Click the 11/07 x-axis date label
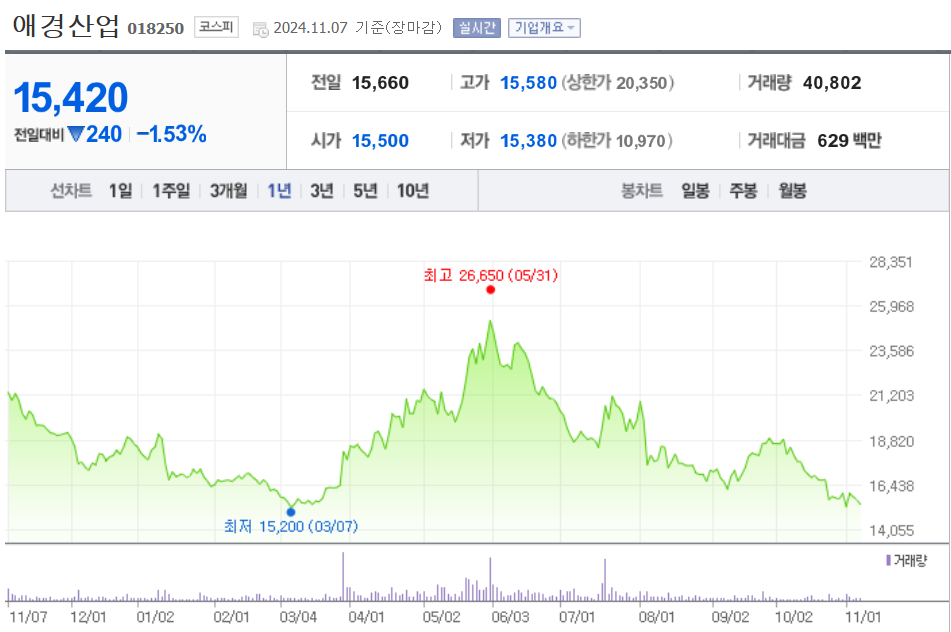Screen dimensions: 951x632 point(28,617)
